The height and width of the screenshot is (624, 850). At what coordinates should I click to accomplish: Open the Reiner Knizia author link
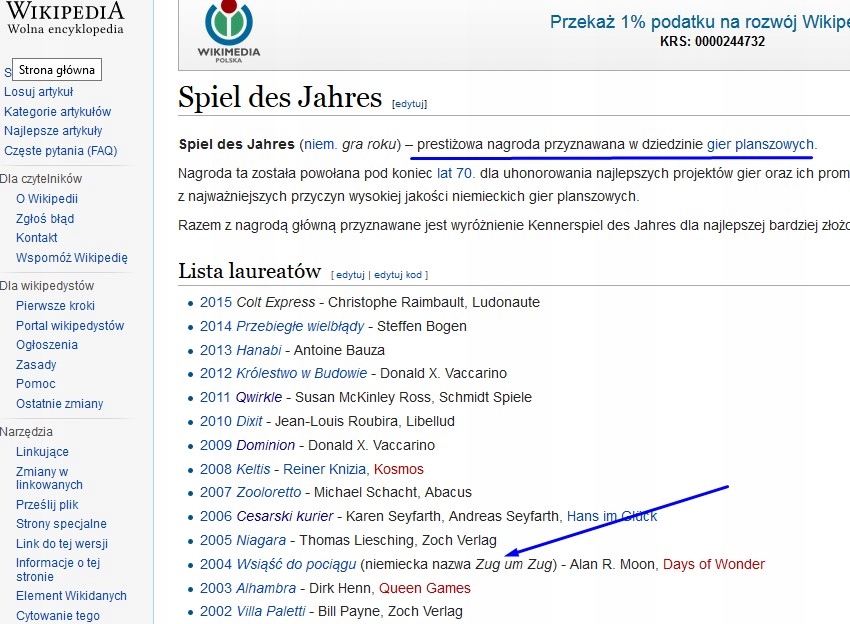324,469
